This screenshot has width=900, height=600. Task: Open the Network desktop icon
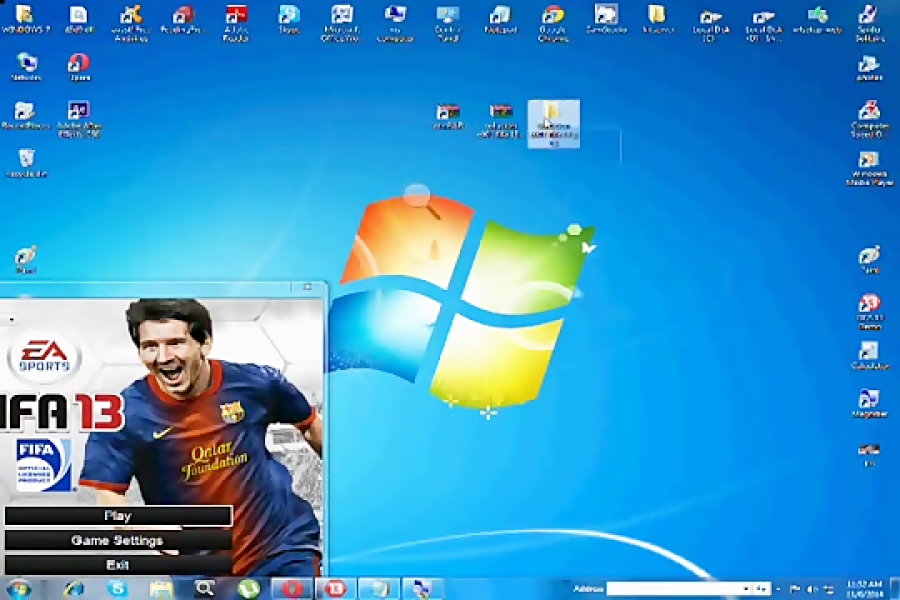tap(26, 64)
